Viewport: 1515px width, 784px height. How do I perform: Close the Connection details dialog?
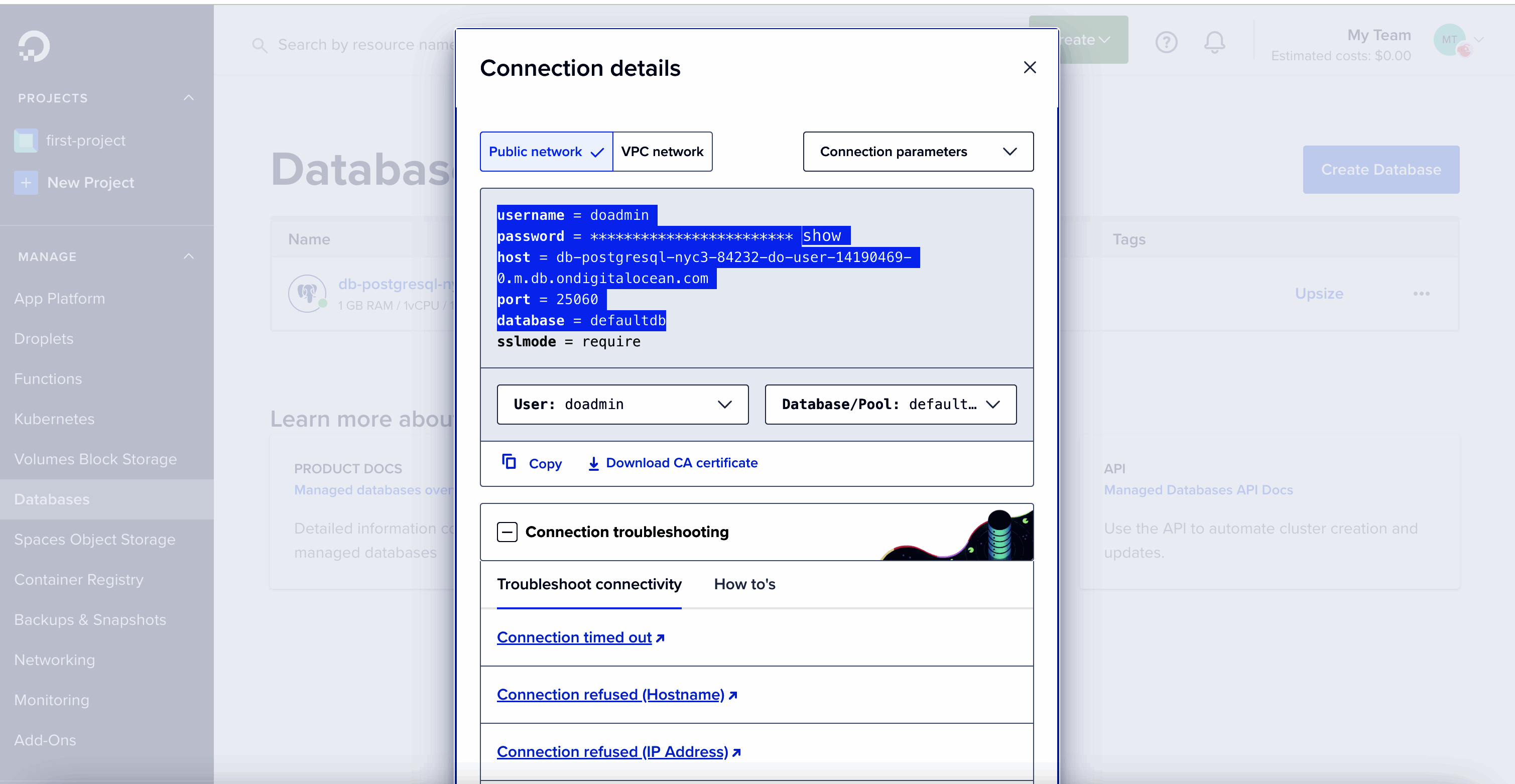(x=1029, y=68)
